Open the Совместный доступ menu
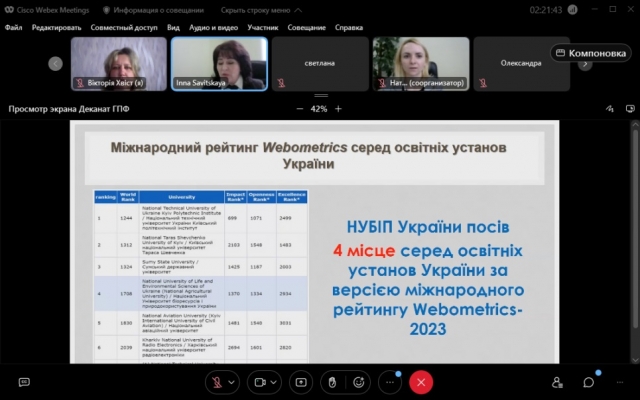 coord(124,27)
